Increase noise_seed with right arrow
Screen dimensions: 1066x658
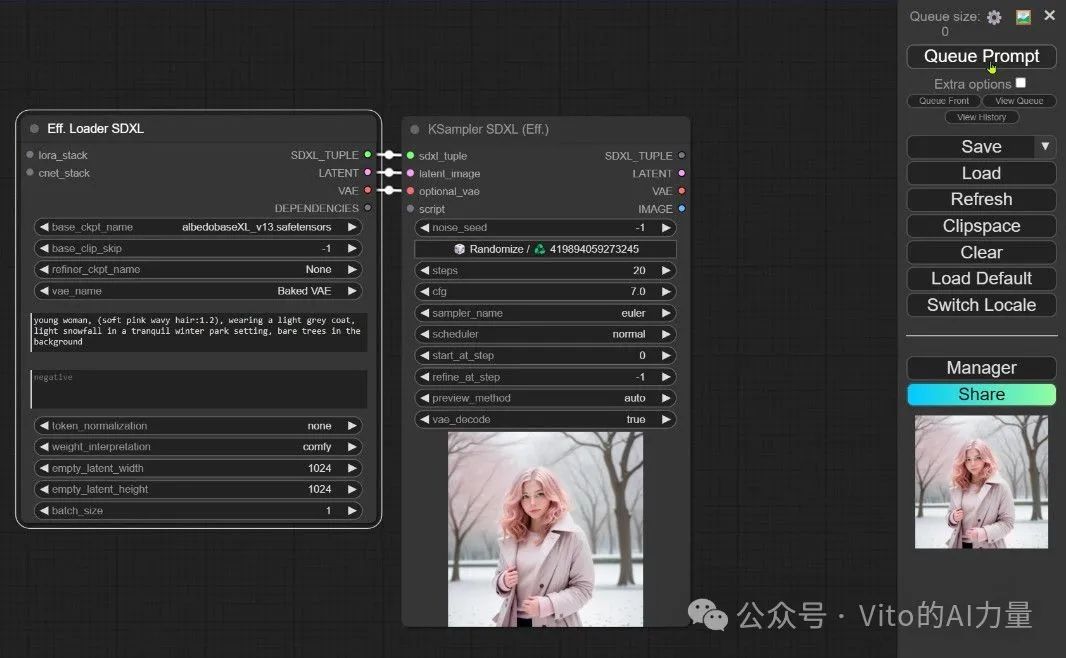click(666, 228)
